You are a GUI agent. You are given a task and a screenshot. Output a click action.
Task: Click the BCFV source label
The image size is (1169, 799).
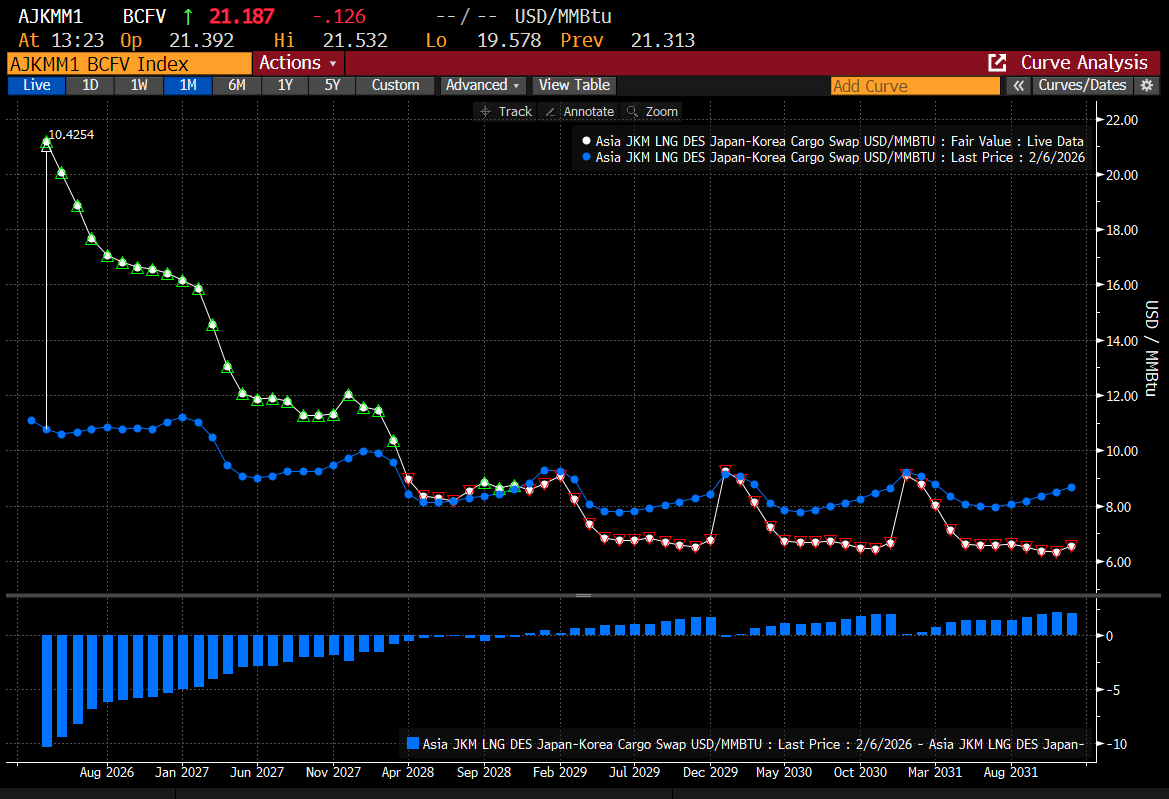[145, 16]
